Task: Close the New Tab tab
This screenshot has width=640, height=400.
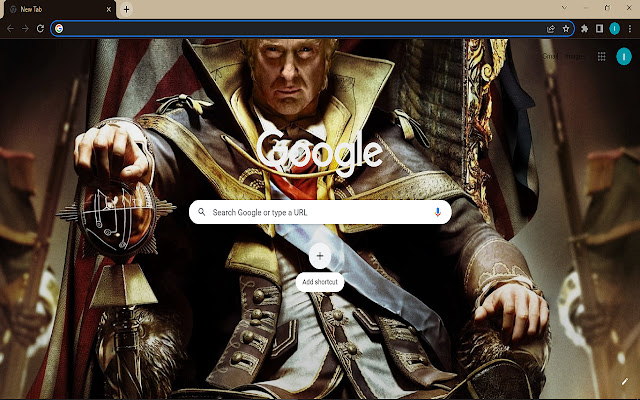Action: [x=109, y=9]
